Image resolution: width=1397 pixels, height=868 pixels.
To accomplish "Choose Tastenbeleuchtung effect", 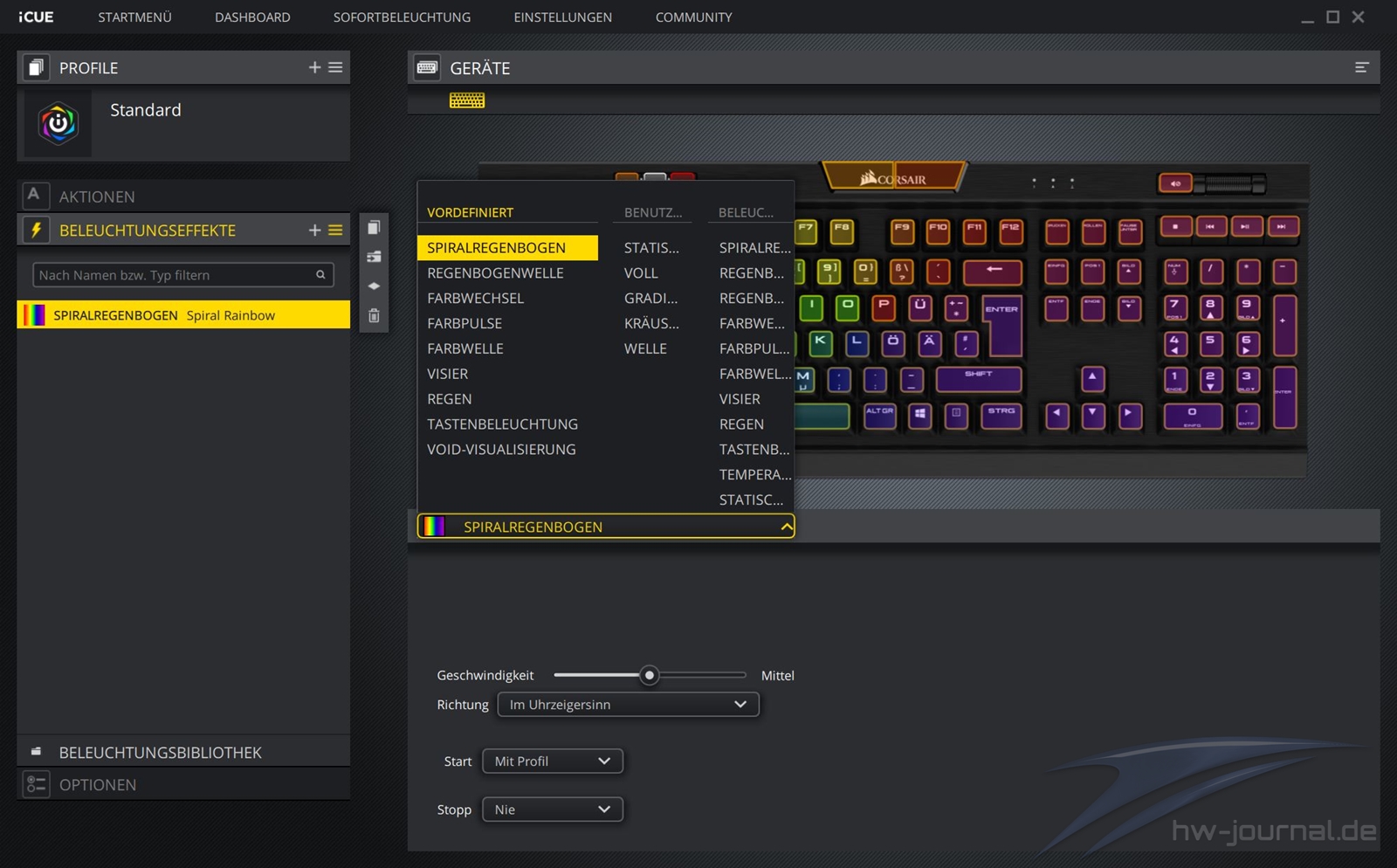I will 502,424.
